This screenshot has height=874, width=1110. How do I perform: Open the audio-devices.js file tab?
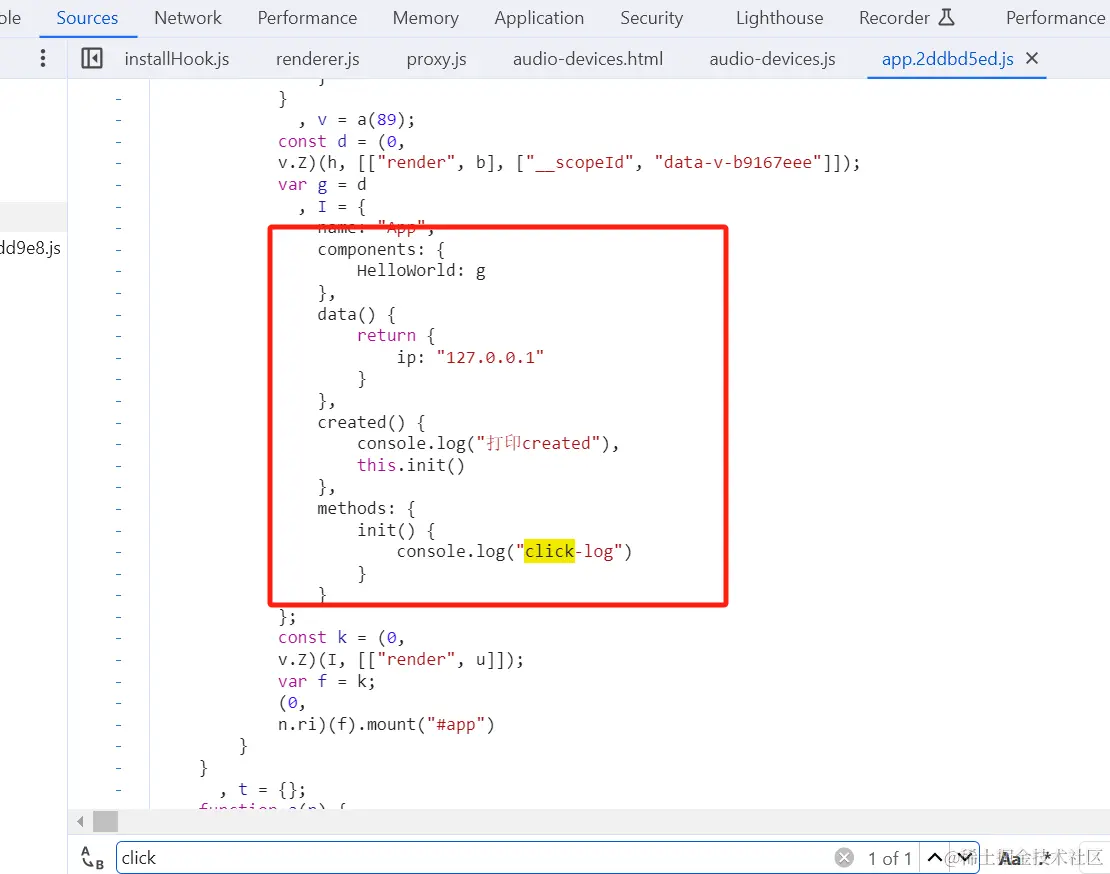(772, 59)
